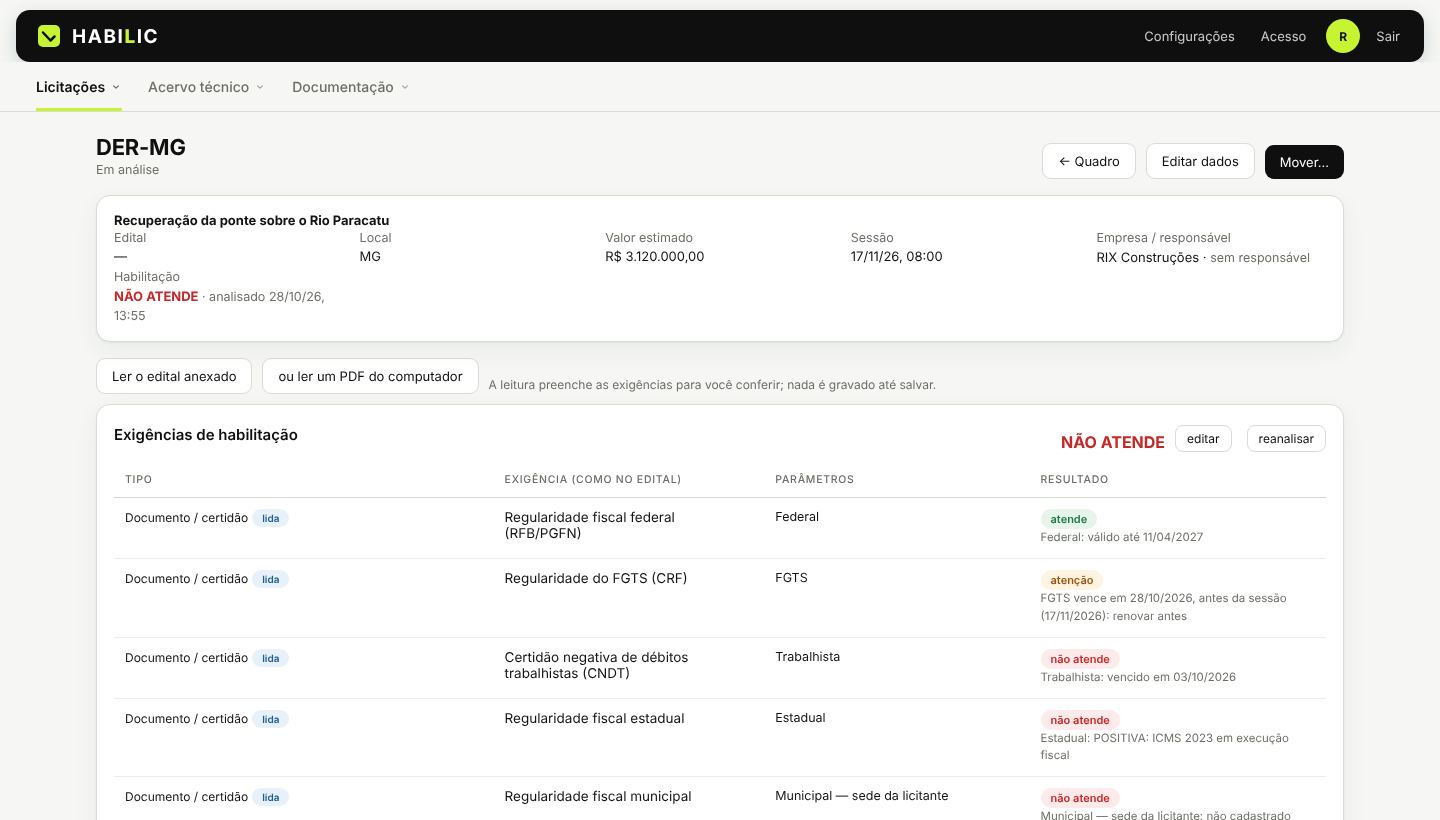Screen dimensions: 1440x820
Task: Click the RIX Construções company name
Action: [x=1147, y=257]
